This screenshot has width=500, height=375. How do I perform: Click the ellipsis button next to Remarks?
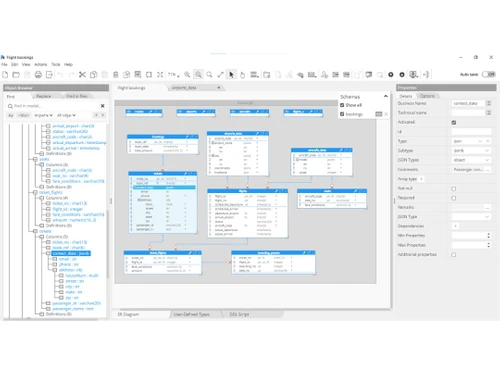coord(488,207)
